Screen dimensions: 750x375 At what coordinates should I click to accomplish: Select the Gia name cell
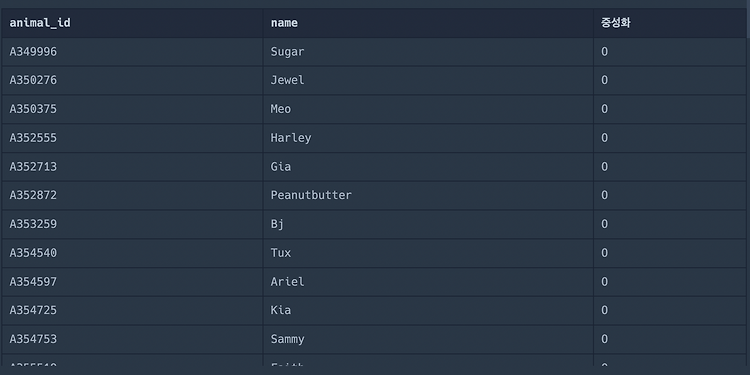click(x=428, y=166)
